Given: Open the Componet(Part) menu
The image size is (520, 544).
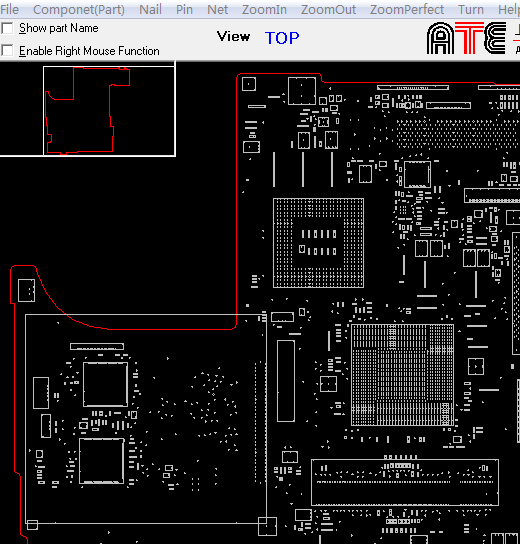Looking at the screenshot, I should tap(79, 9).
